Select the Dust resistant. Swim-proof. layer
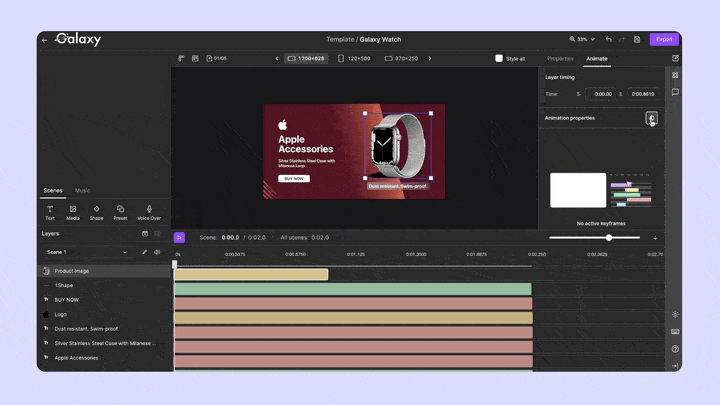Viewport: 720px width, 405px height. pyautogui.click(x=104, y=329)
